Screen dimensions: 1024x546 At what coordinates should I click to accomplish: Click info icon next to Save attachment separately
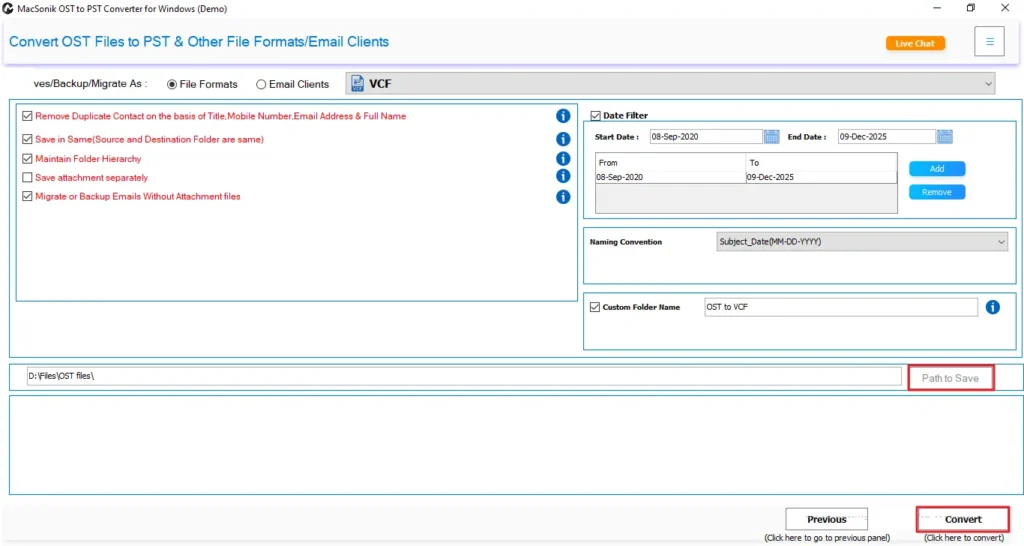click(x=563, y=177)
